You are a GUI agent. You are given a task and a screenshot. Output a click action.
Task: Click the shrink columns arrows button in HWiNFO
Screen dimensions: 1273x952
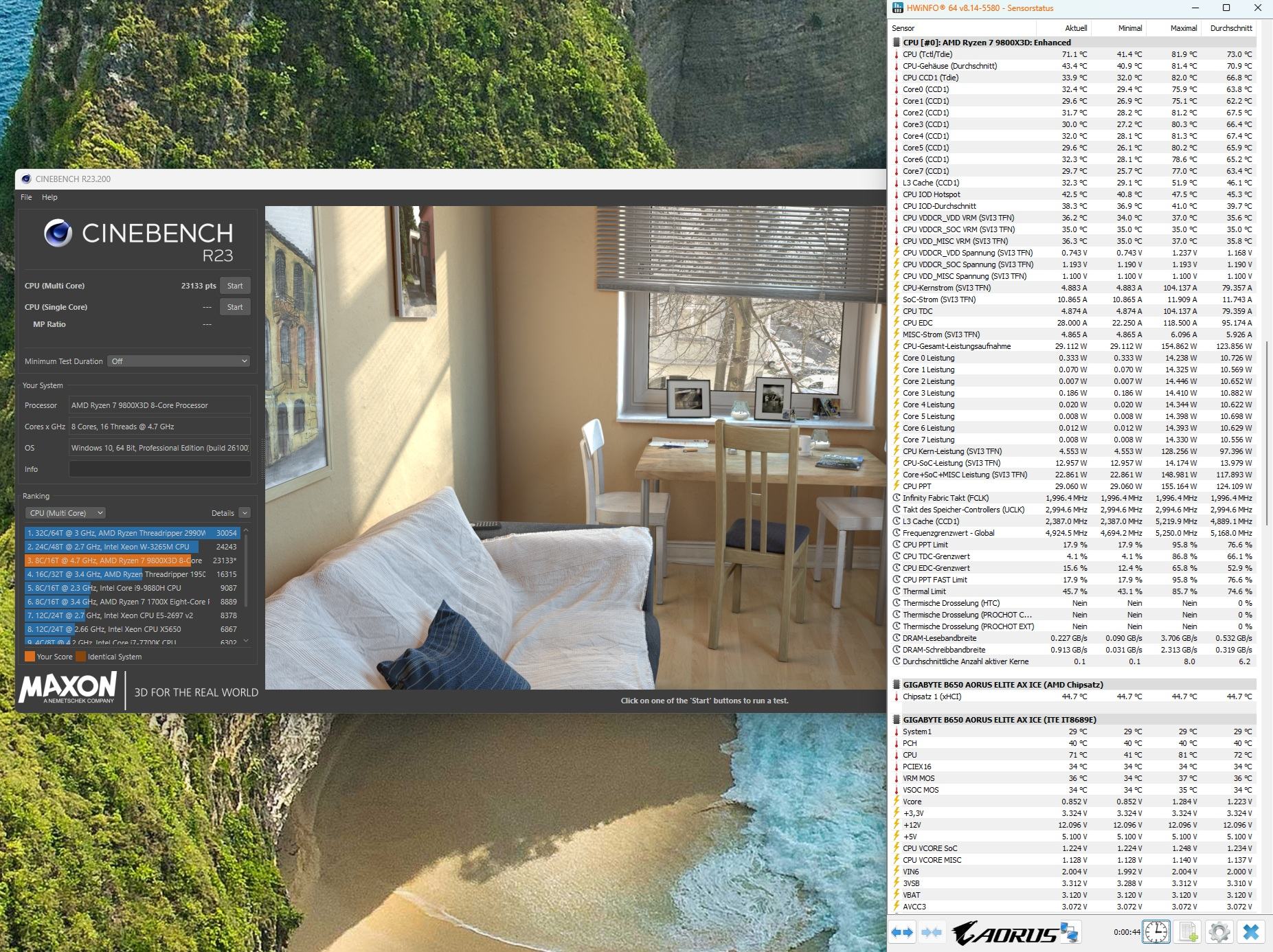932,932
